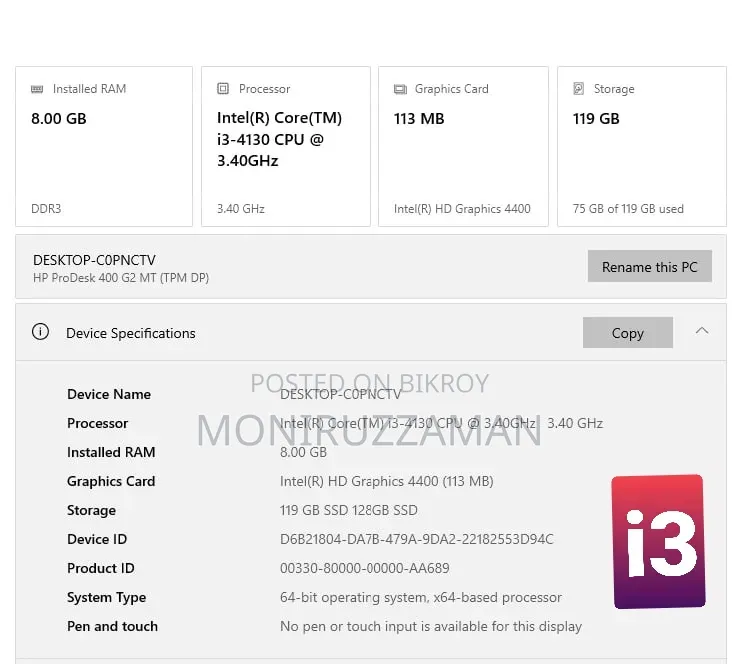Click the DESKTOP-C0PNCTV PC name heading

(x=94, y=260)
